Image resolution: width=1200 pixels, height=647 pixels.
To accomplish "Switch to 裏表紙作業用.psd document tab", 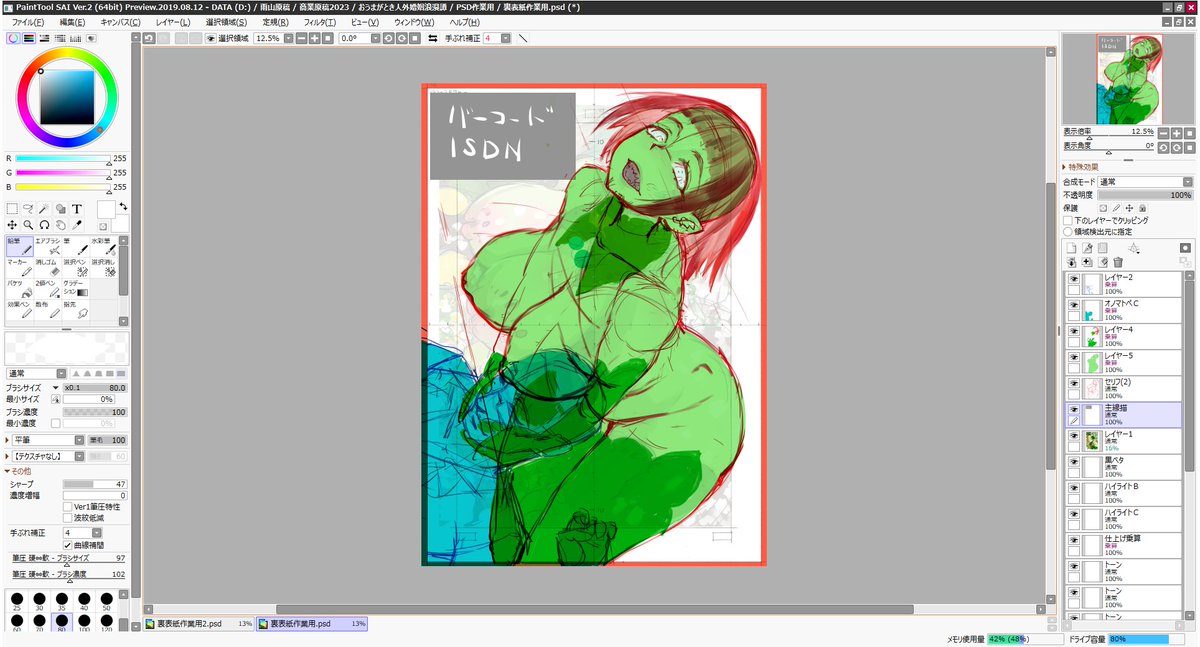I will (x=312, y=623).
